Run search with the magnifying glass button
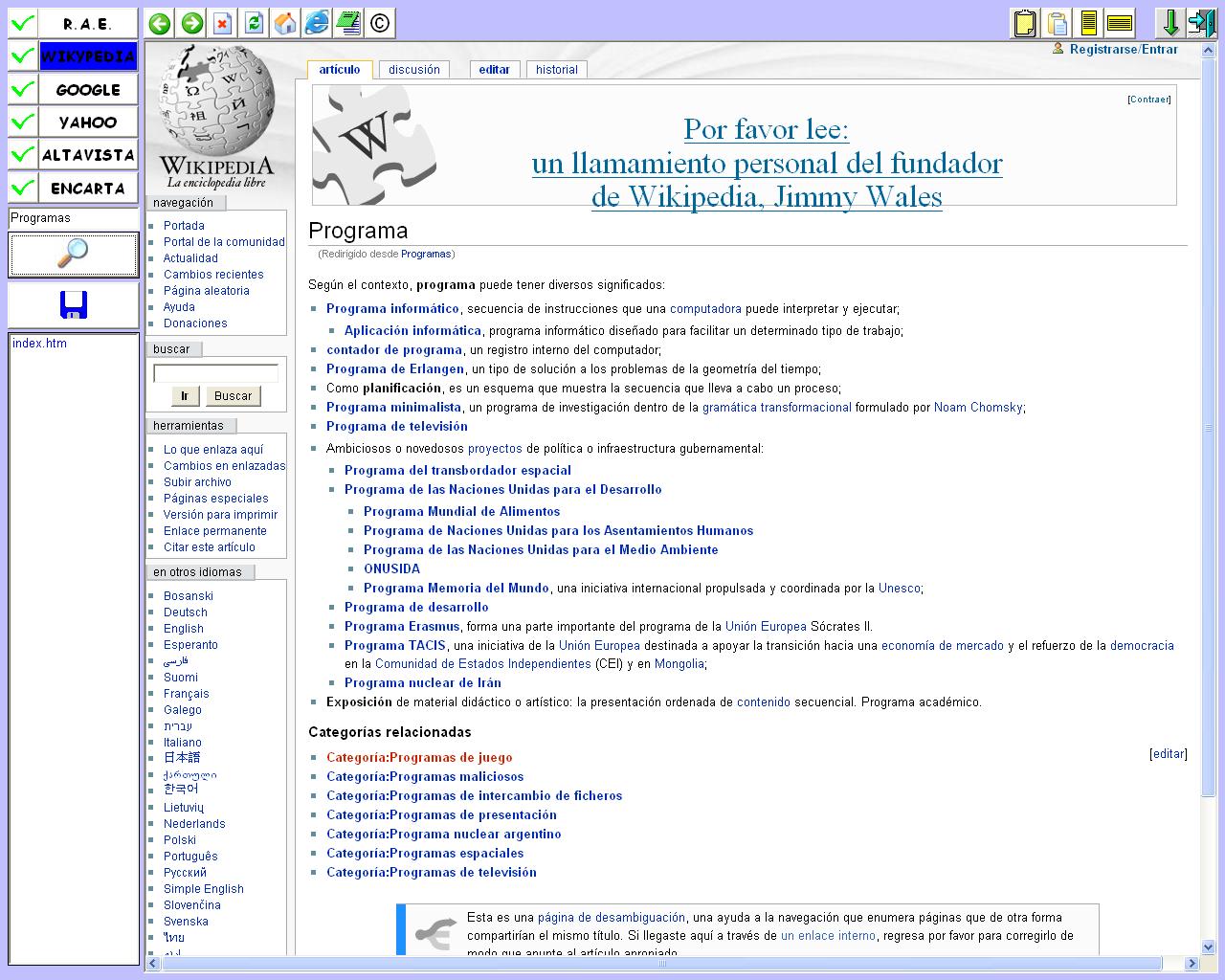 (74, 254)
